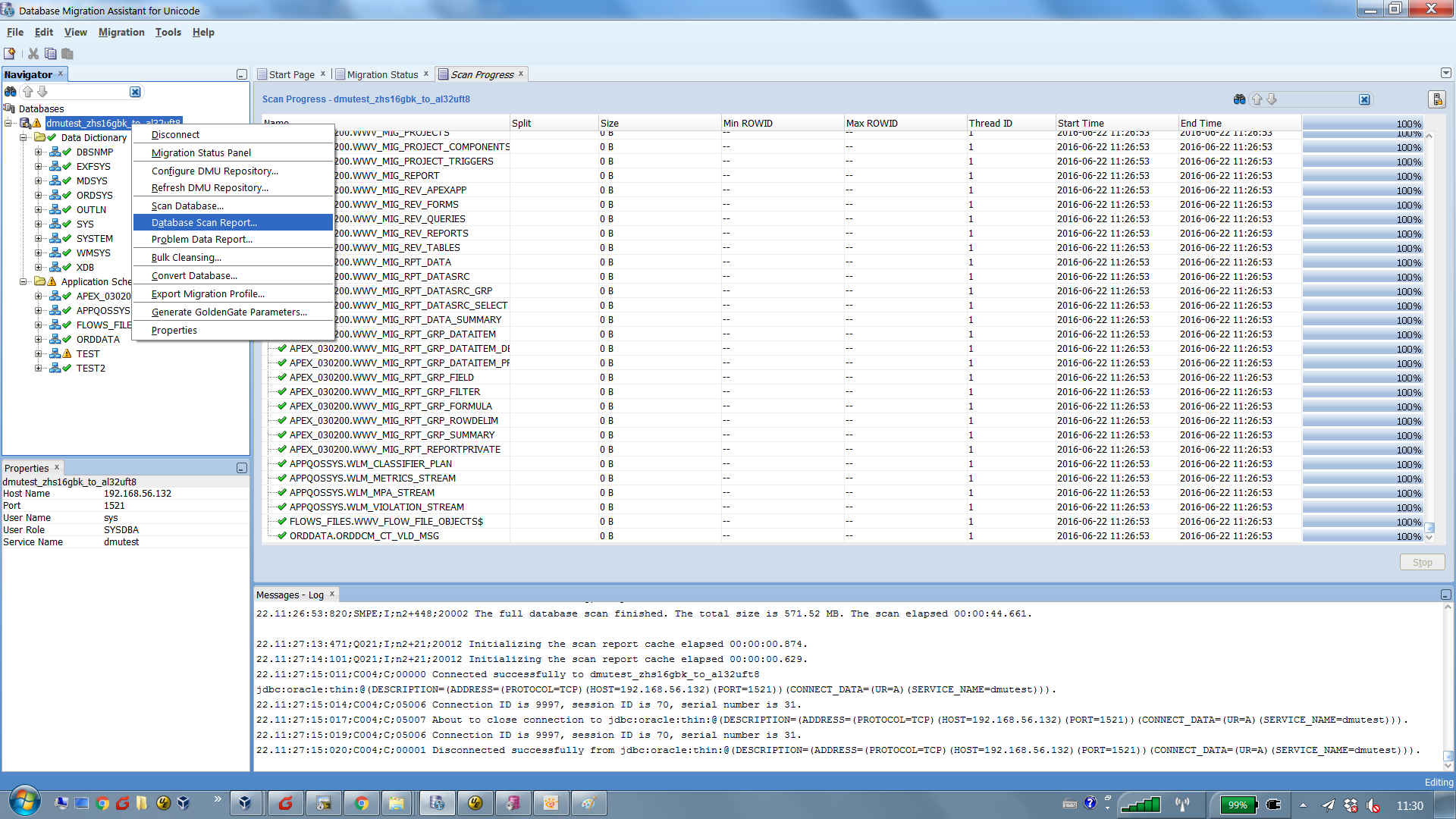Choose Disconnect from context menu
The width and height of the screenshot is (1456, 819).
233,134
